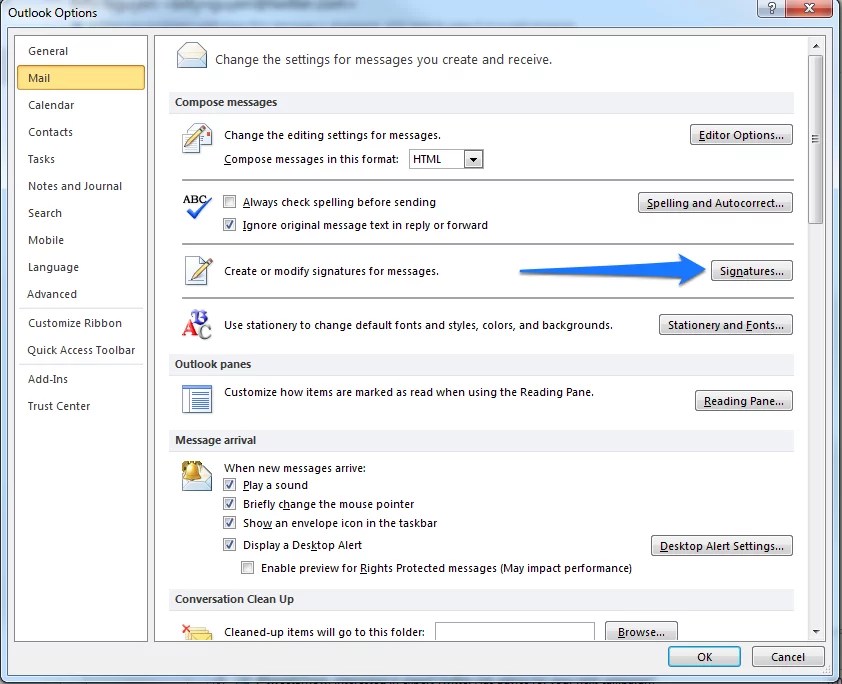Uncheck Show an envelope icon in taskbar

(x=229, y=522)
